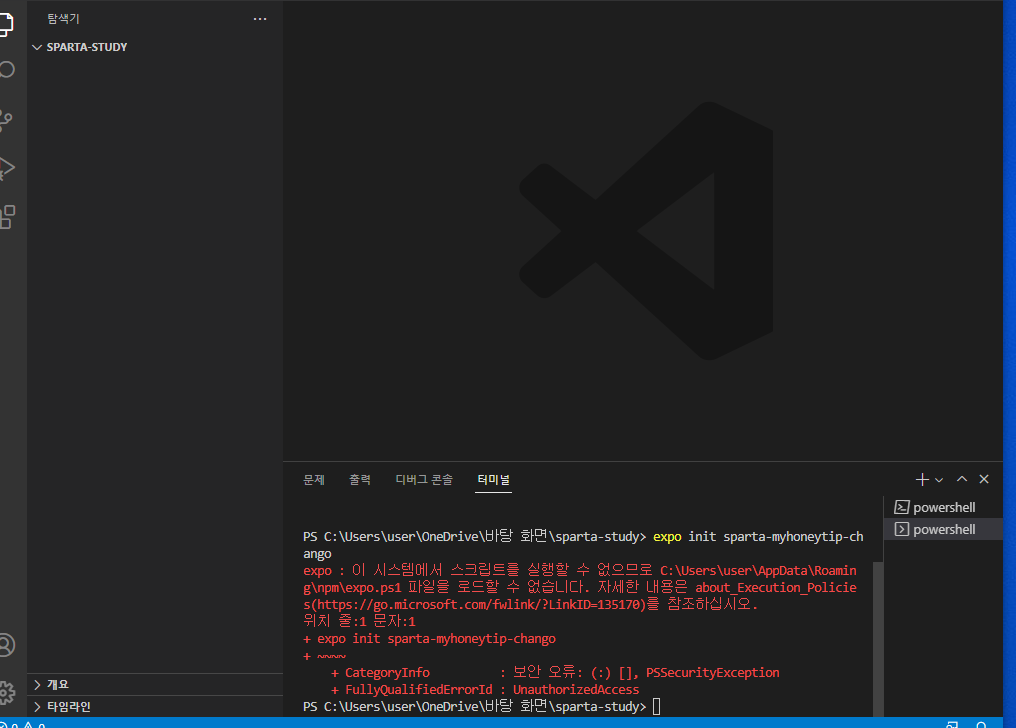Select the second powershell terminal entry

pyautogui.click(x=943, y=529)
